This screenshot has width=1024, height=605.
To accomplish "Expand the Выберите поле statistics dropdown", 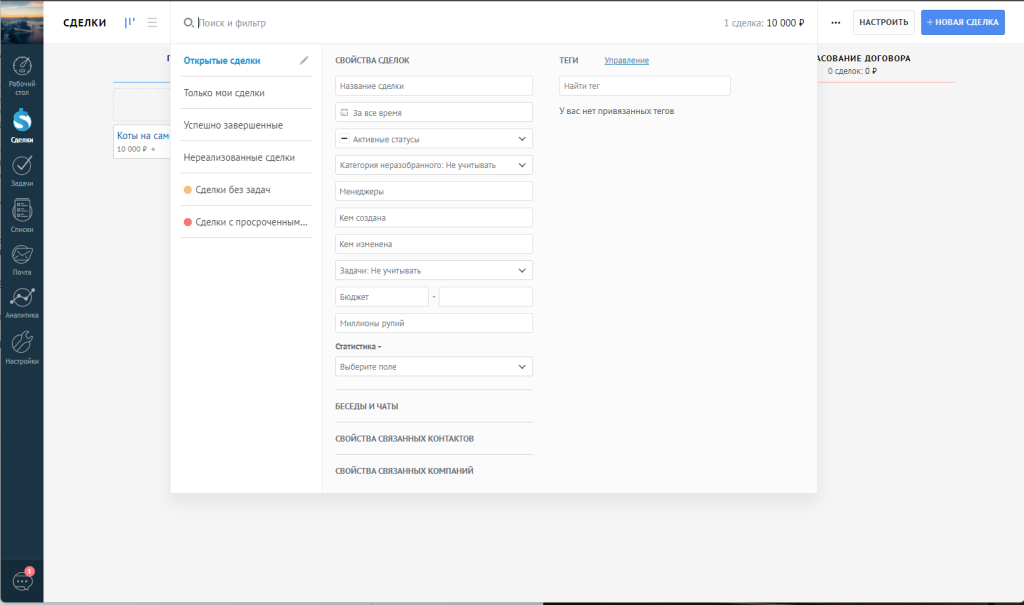I will [433, 367].
